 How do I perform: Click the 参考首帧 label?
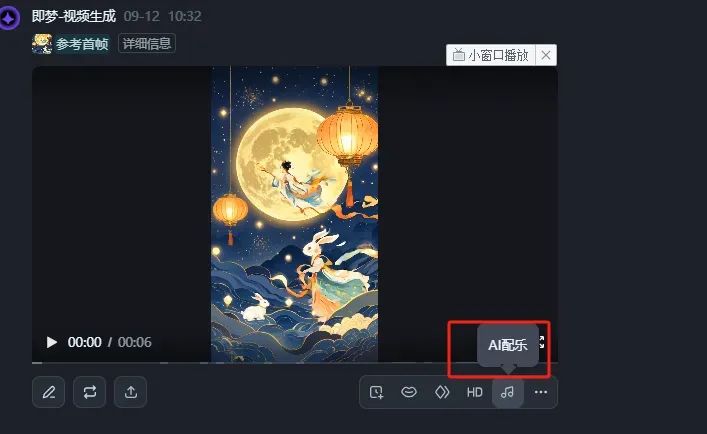point(82,44)
